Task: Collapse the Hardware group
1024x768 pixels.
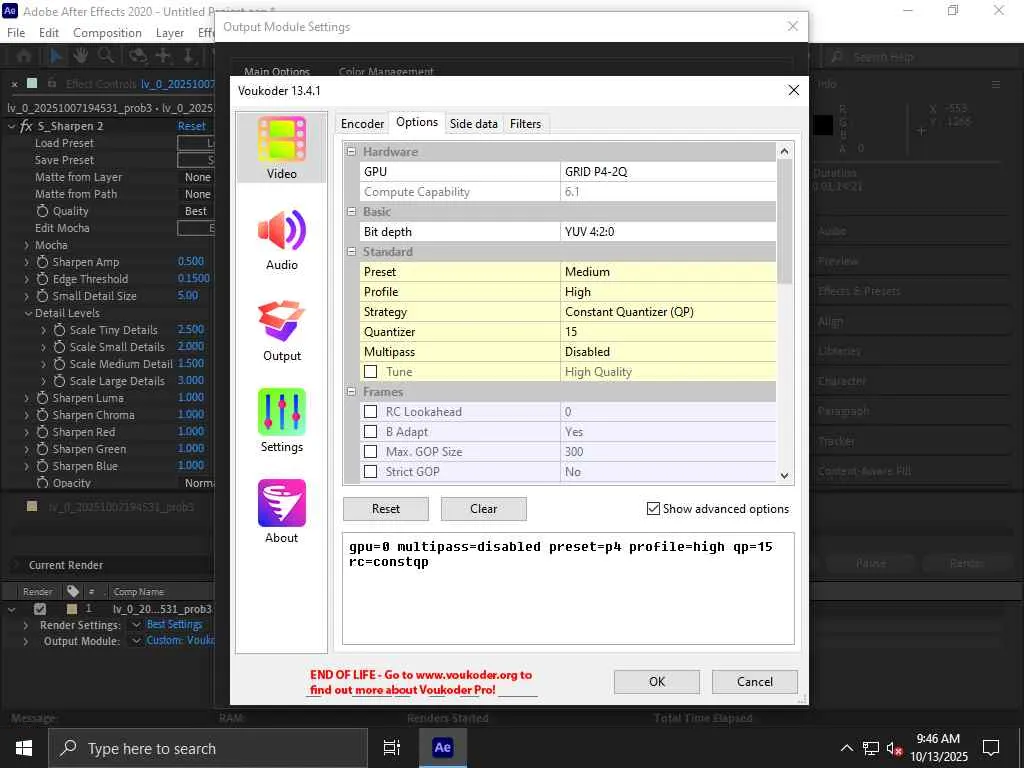Action: [x=351, y=152]
